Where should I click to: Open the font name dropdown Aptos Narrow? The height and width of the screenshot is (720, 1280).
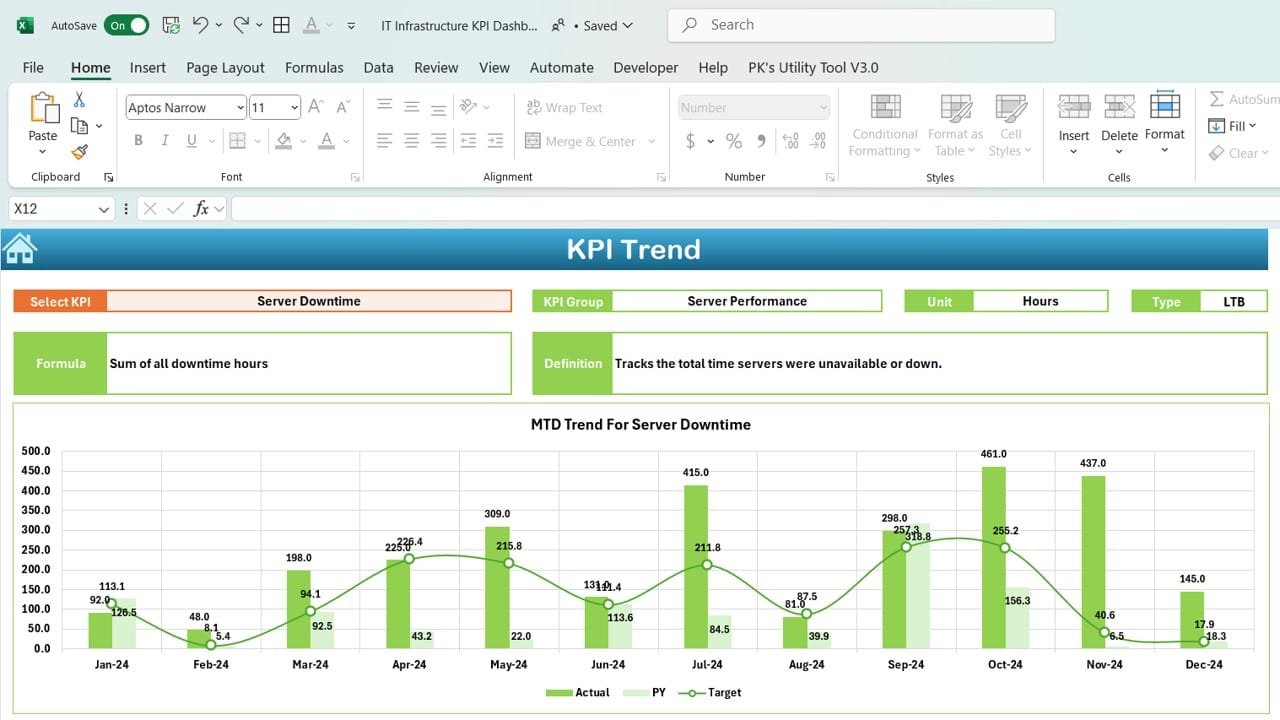click(240, 107)
